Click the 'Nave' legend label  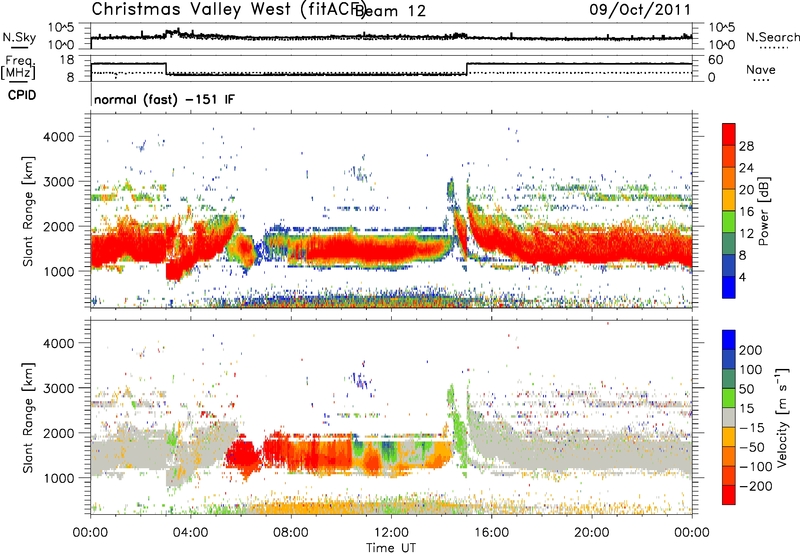click(x=760, y=69)
